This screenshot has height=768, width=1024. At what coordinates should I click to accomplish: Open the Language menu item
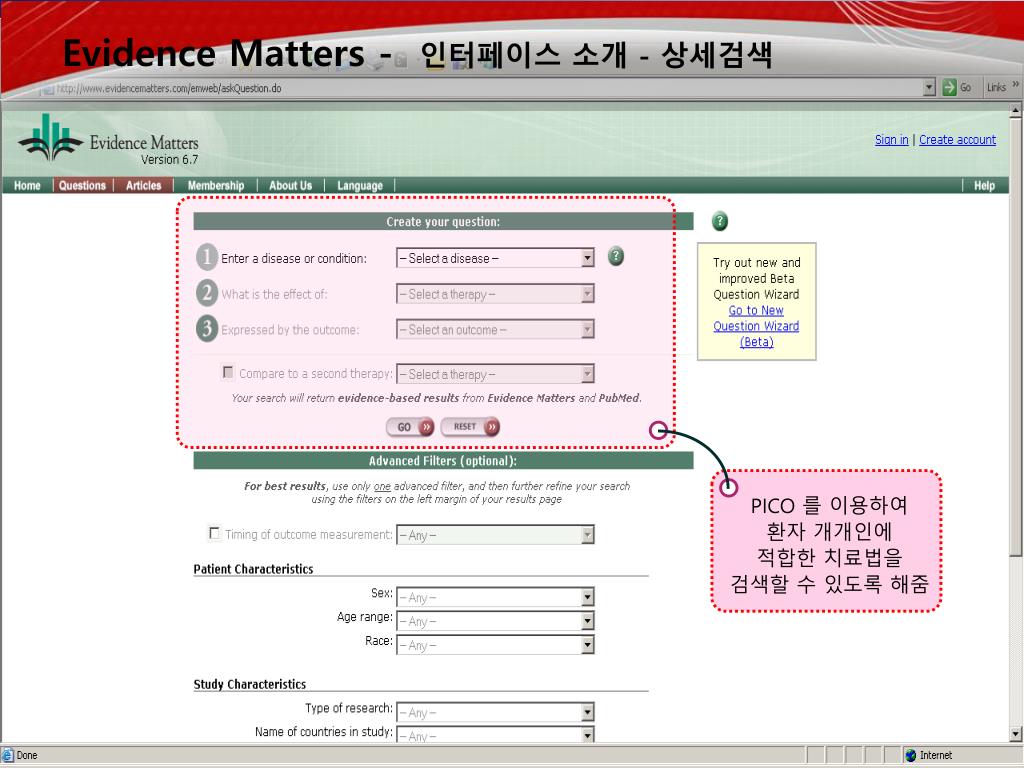coord(360,185)
